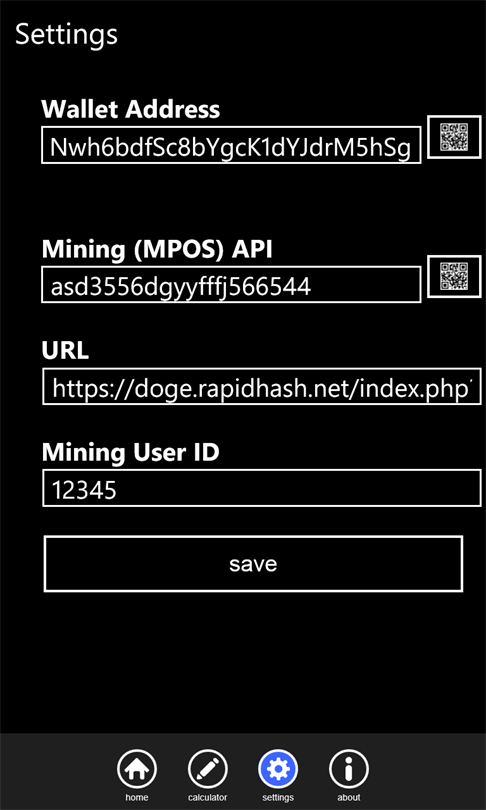The width and height of the screenshot is (486, 810).
Task: Click the 'settings' text label
Action: [278, 798]
